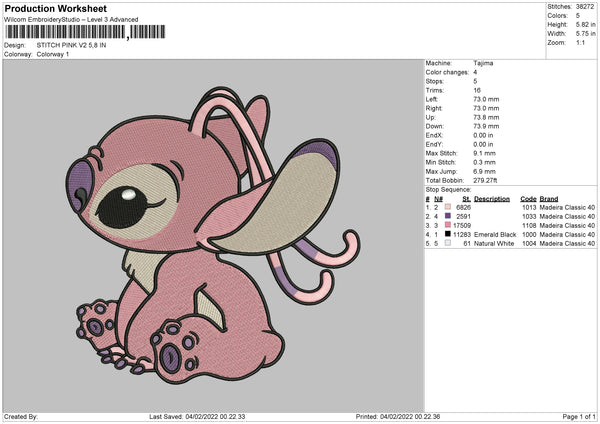Click the Down value 73.9 mm
Screen dimensions: 600x424
(486, 126)
